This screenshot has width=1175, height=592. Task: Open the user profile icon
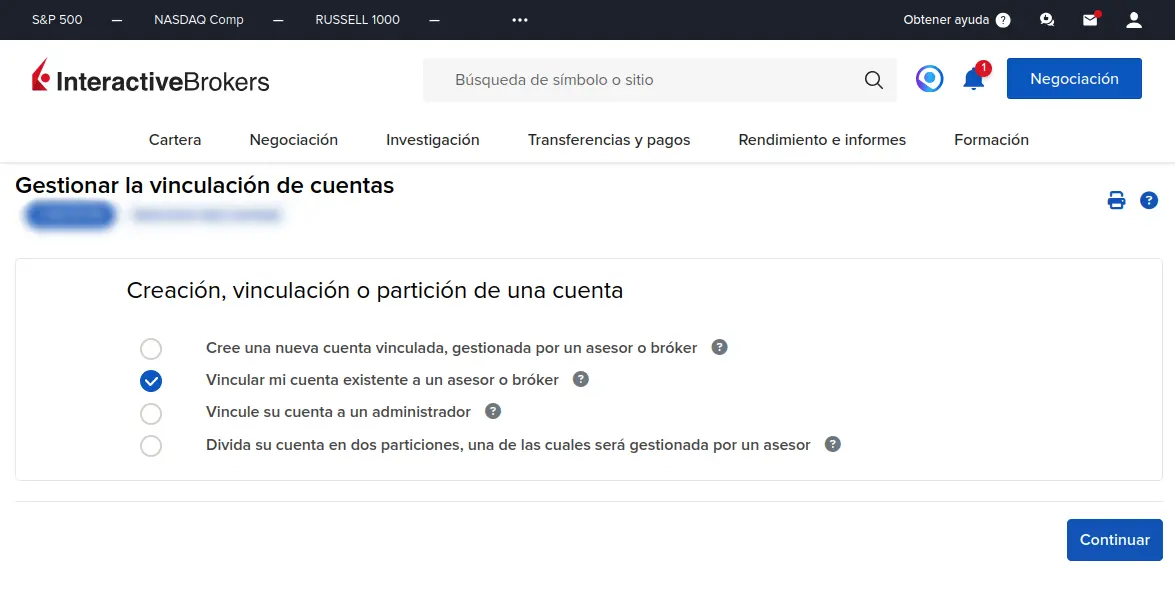[1133, 20]
